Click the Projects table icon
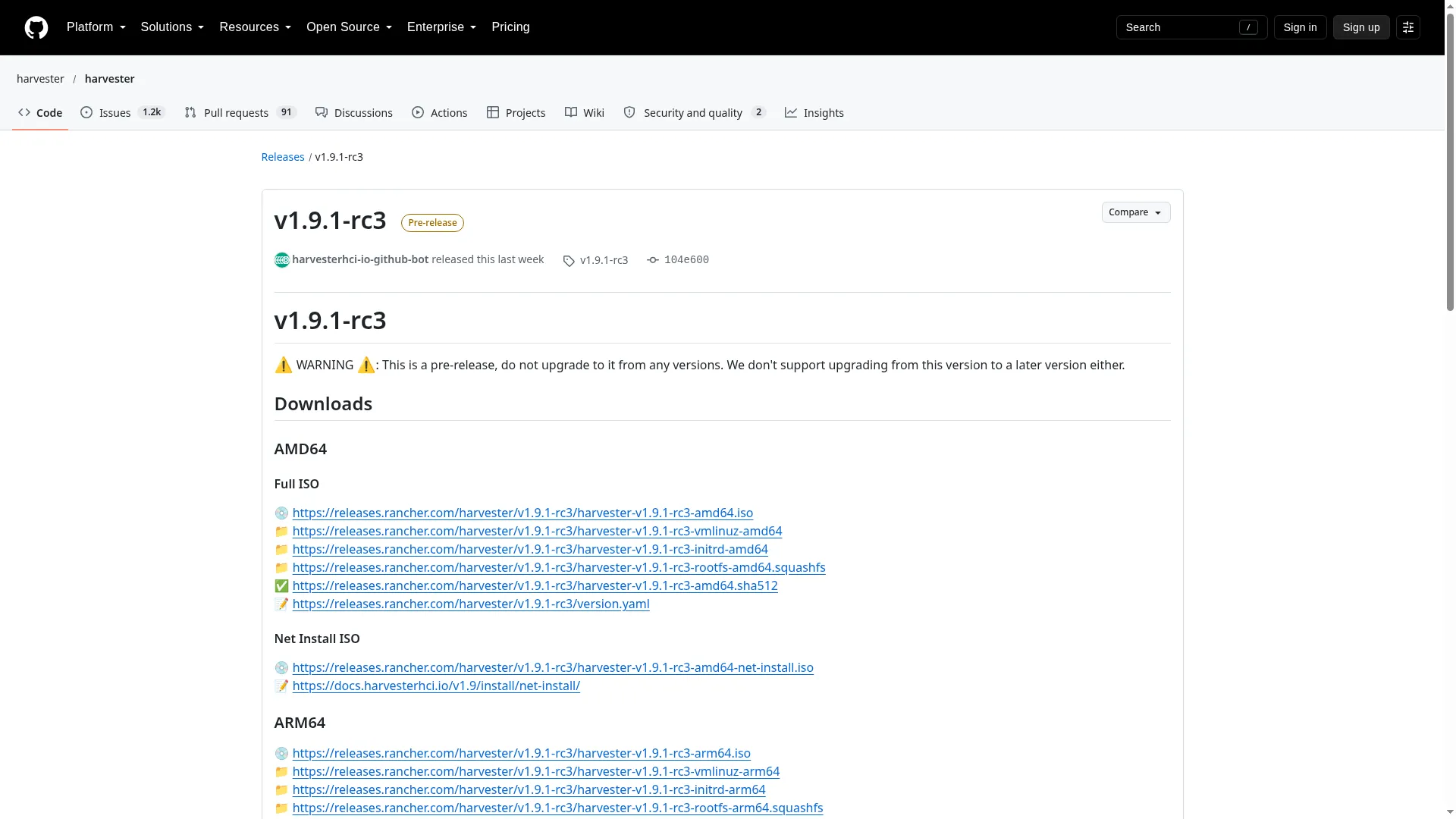Screen dimensions: 1456x819 [x=493, y=112]
